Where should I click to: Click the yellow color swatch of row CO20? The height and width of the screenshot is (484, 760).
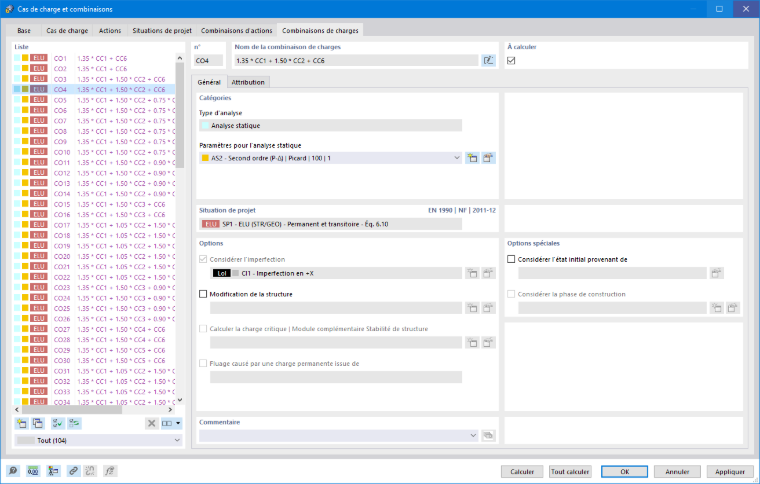pyautogui.click(x=25, y=256)
